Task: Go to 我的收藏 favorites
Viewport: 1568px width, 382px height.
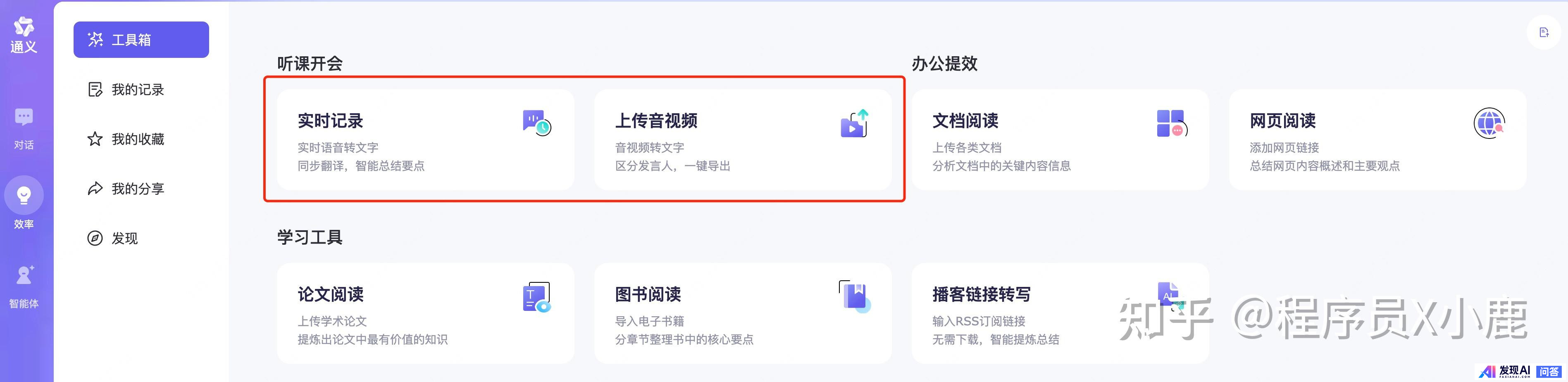Action: tap(138, 139)
